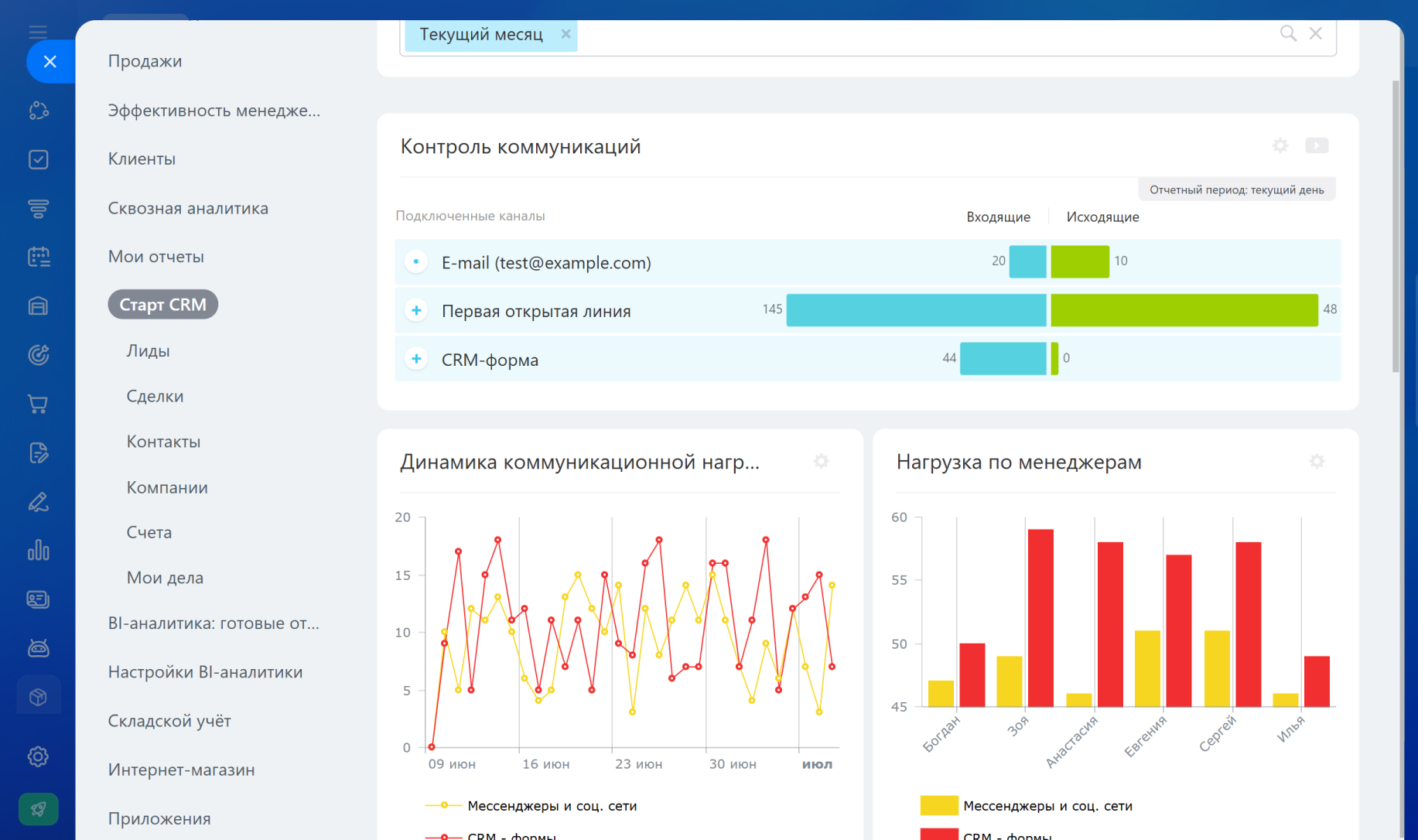Open the collaboration circle icon in the sidebar

(39, 111)
